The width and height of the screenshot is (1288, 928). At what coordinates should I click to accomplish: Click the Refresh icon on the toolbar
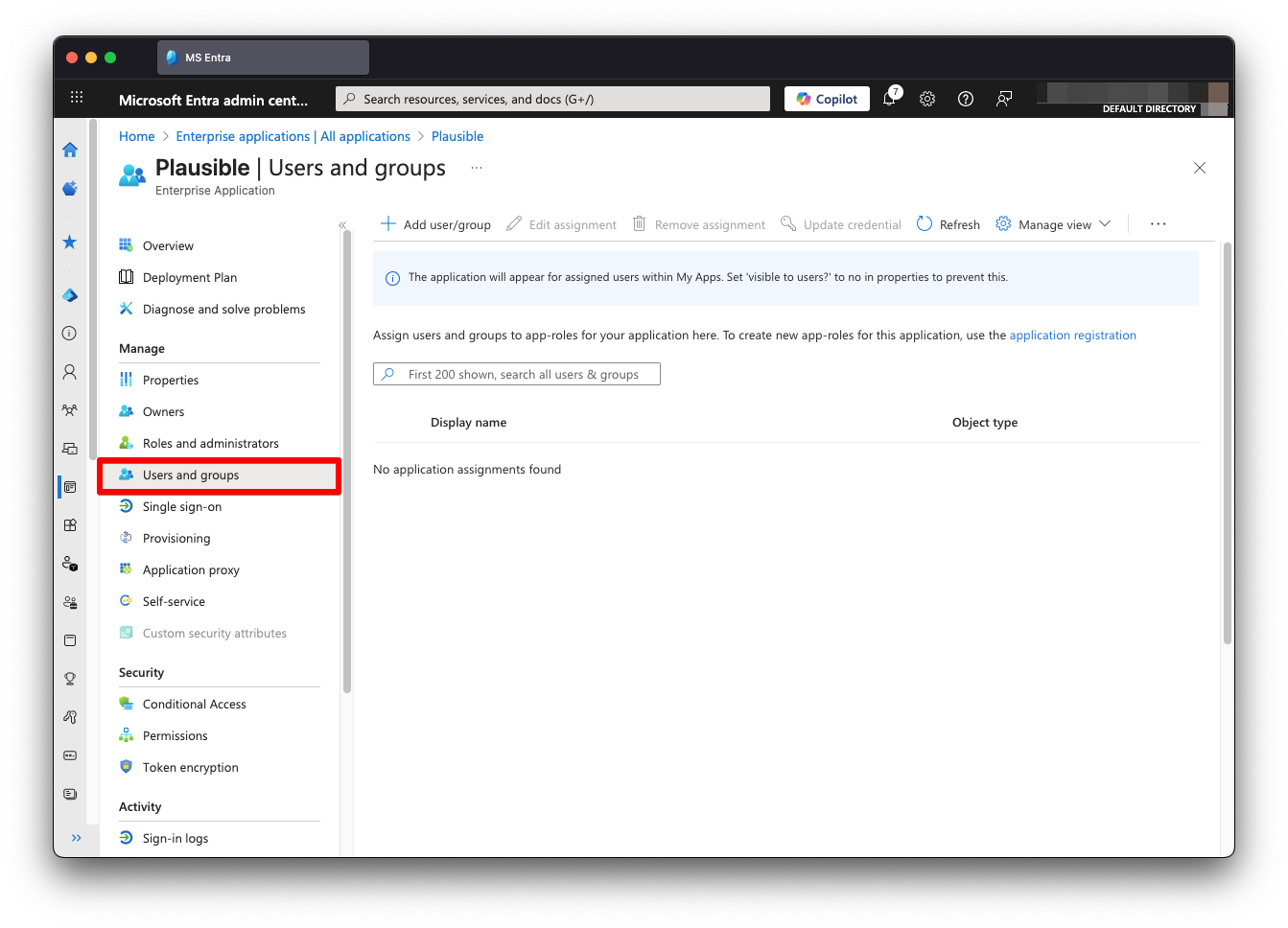(x=923, y=223)
